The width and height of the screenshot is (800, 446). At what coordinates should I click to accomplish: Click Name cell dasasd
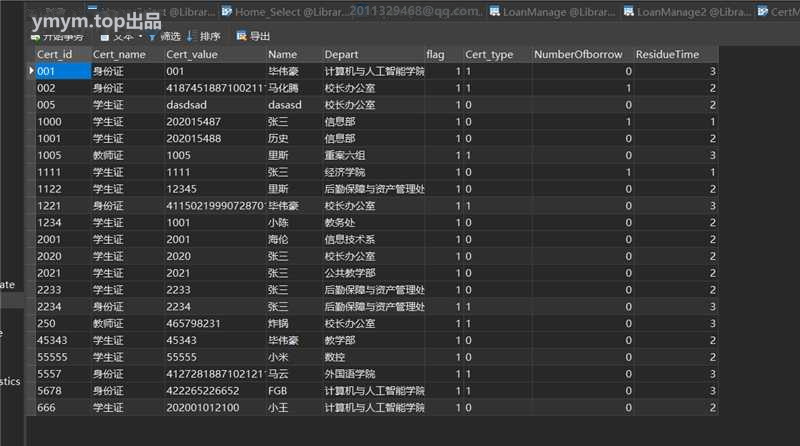pos(294,105)
